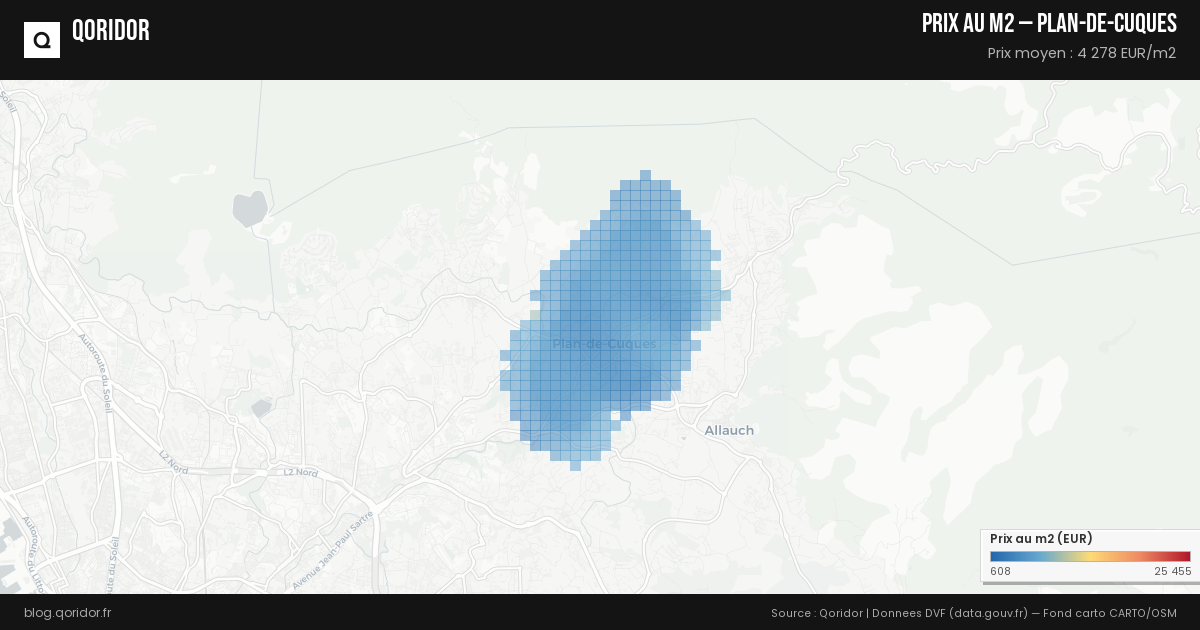Click the source attribution text in the footer
1200x630 pixels.
pos(973,612)
